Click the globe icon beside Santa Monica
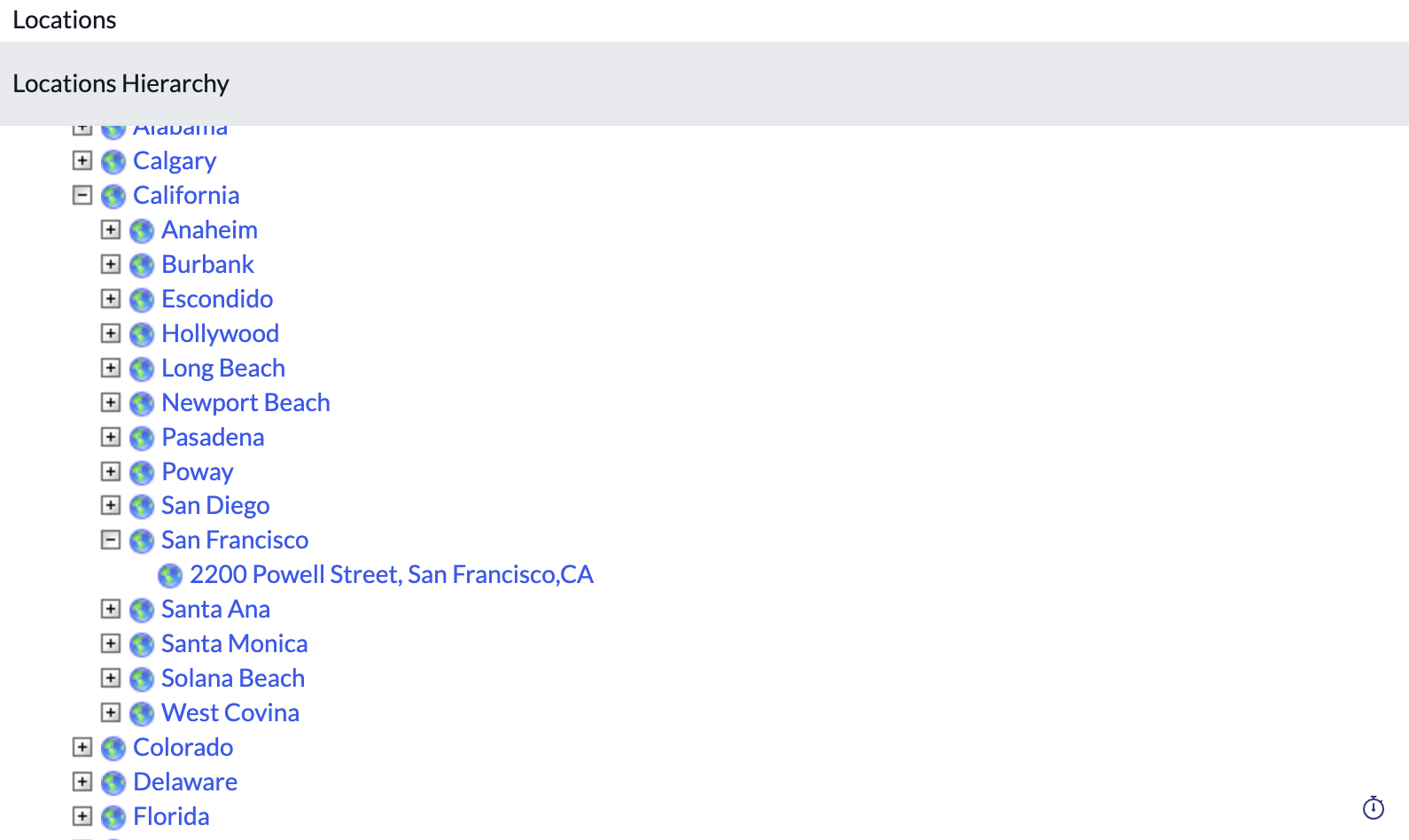 pos(142,645)
